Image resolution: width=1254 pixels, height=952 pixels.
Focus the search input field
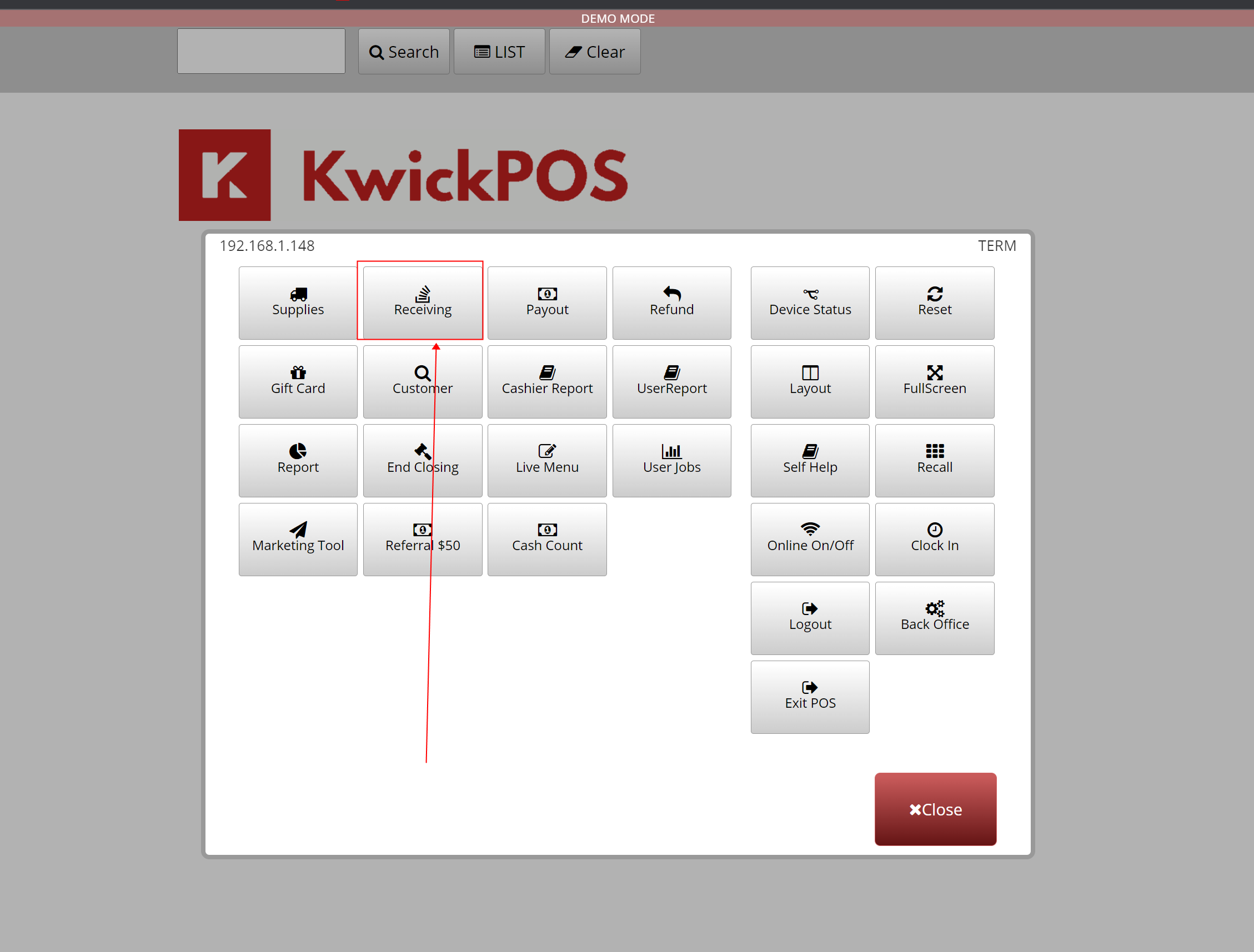[262, 51]
